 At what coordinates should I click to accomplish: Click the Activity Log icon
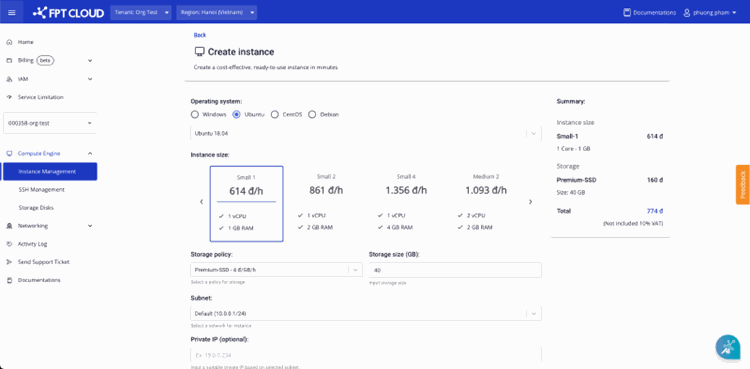click(9, 244)
